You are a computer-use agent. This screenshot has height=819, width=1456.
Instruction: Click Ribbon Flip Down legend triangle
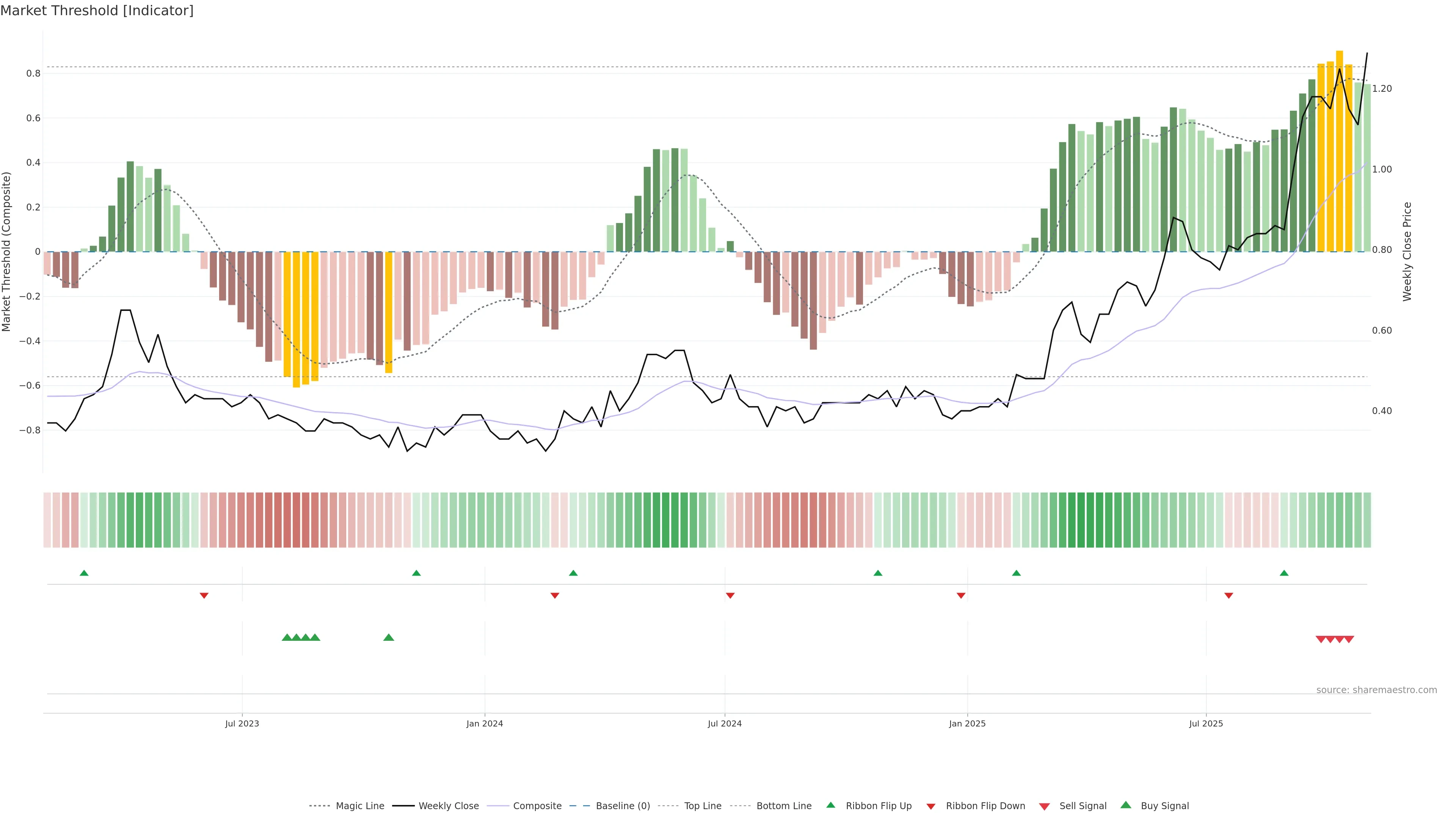[931, 806]
